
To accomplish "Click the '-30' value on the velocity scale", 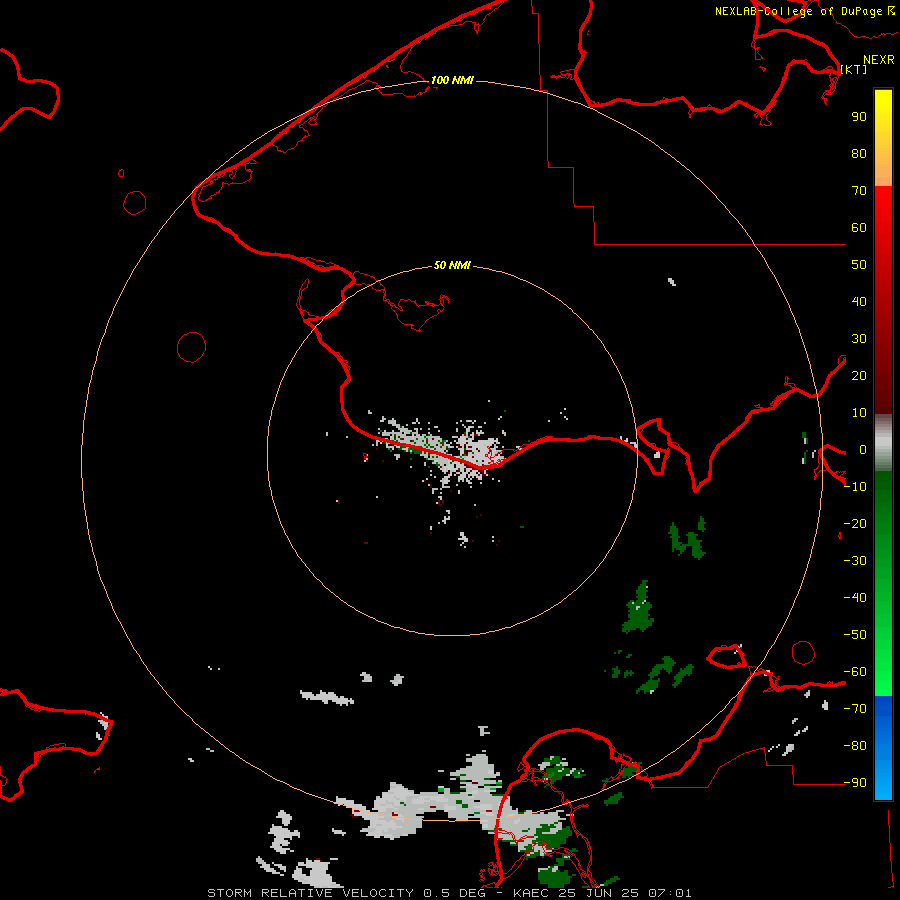I will click(855, 561).
